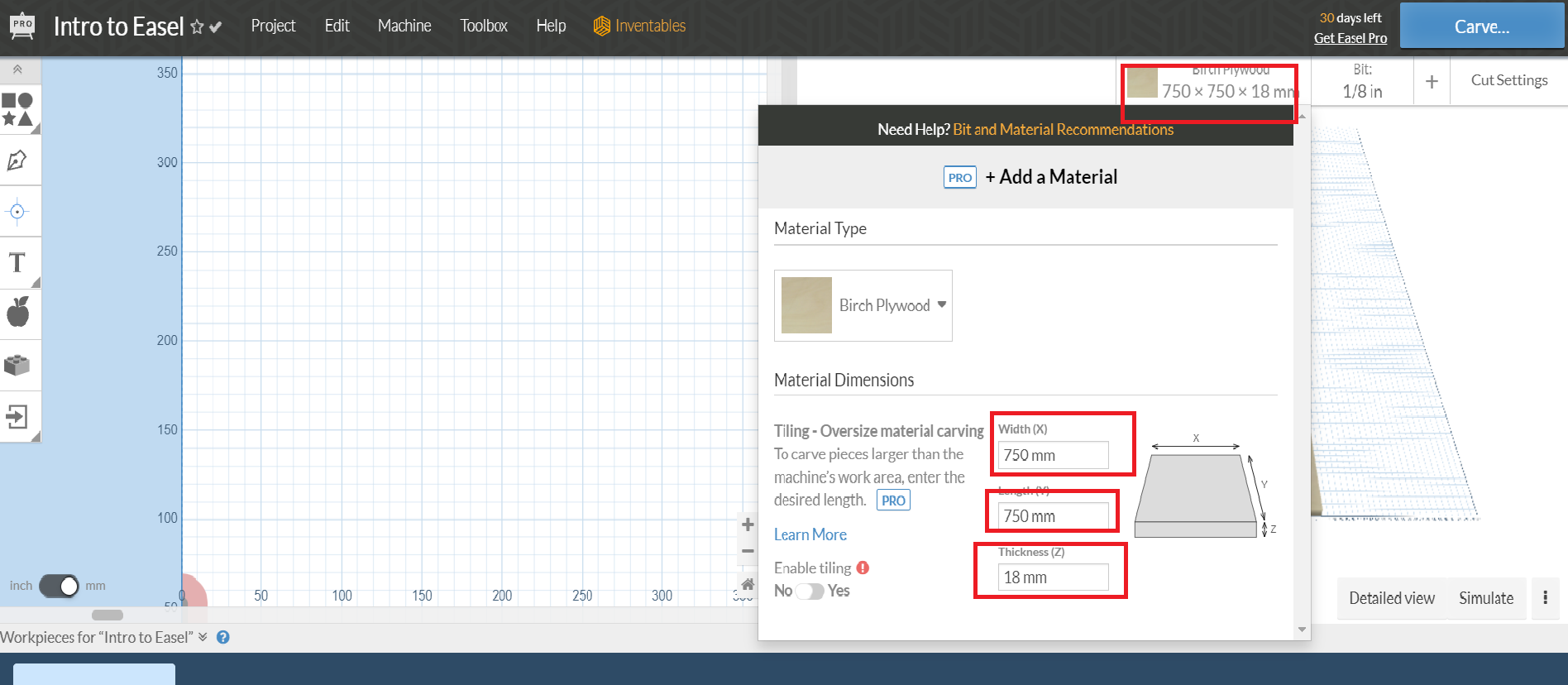Select the drill point crosshair tool
Image resolution: width=1568 pixels, height=685 pixels.
tap(17, 212)
